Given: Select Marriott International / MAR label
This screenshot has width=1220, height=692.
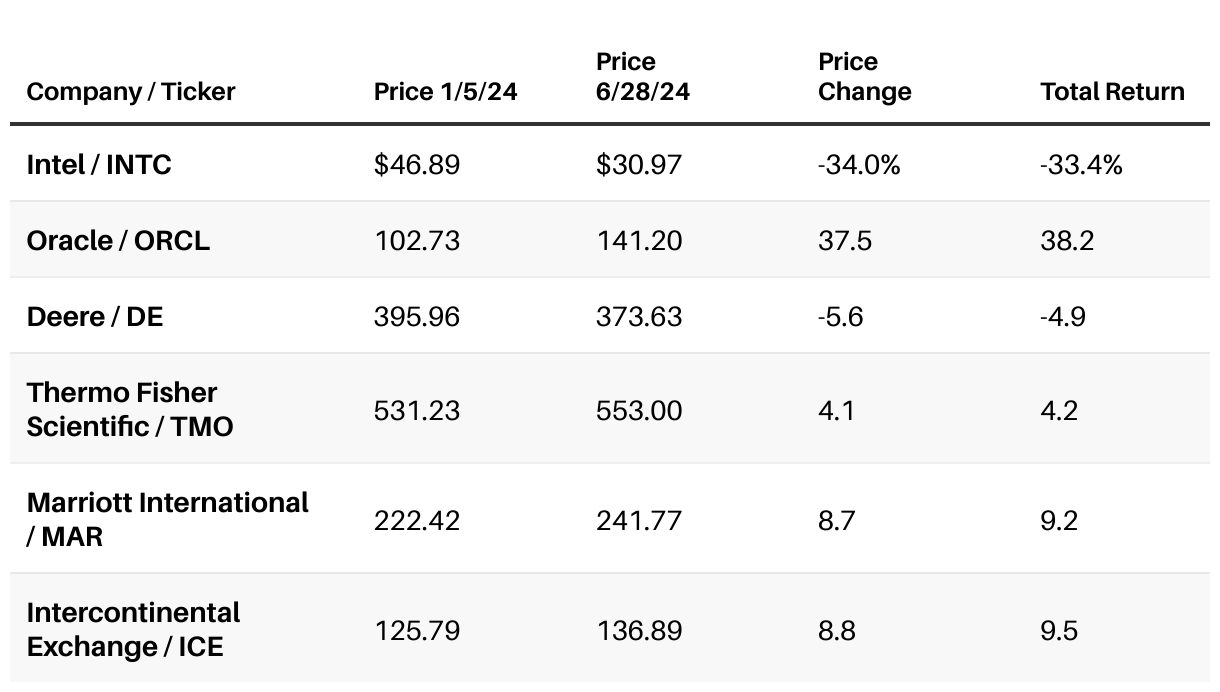Looking at the screenshot, I should [x=167, y=519].
